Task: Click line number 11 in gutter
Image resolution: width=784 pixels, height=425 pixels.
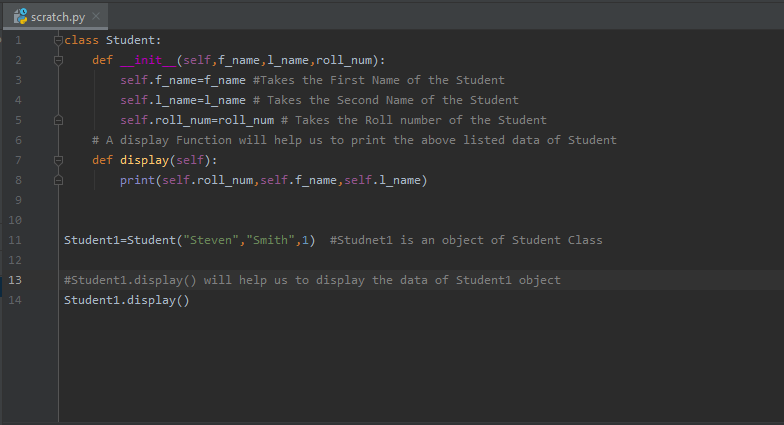Action: pos(15,240)
